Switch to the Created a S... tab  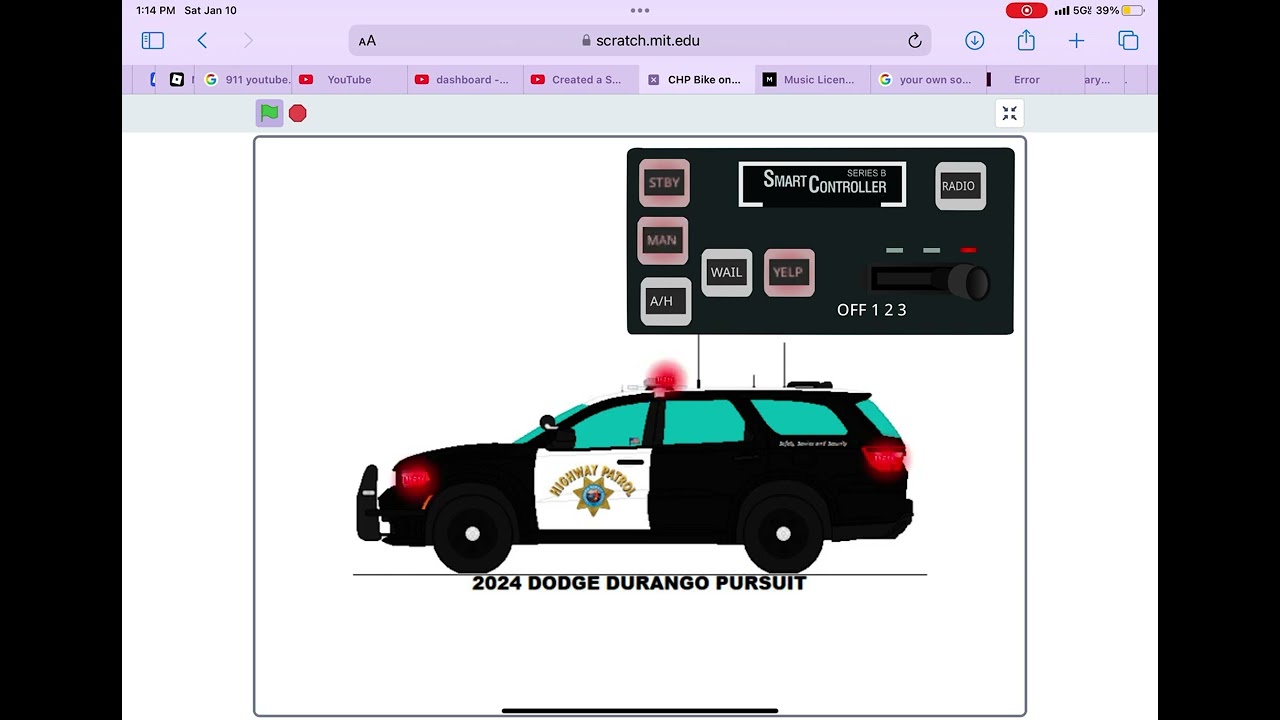point(581,80)
